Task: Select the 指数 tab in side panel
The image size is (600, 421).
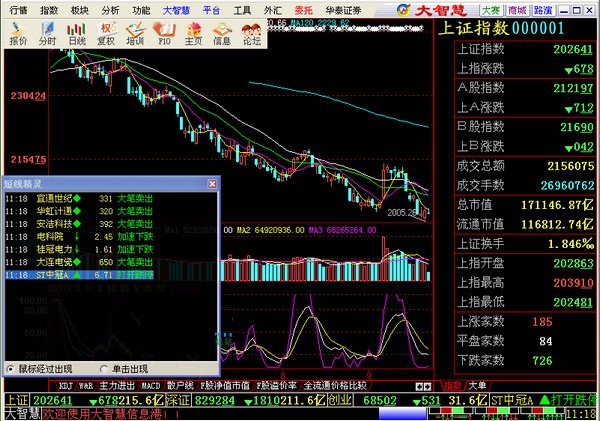Action: (452, 386)
